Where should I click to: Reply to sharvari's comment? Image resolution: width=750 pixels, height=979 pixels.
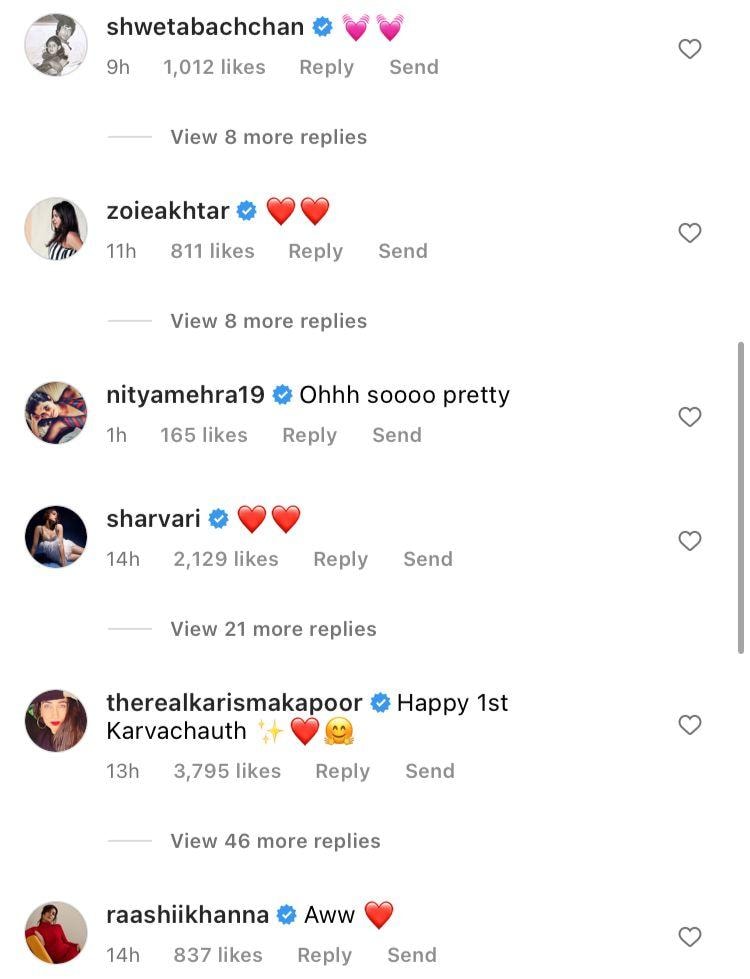coord(340,559)
